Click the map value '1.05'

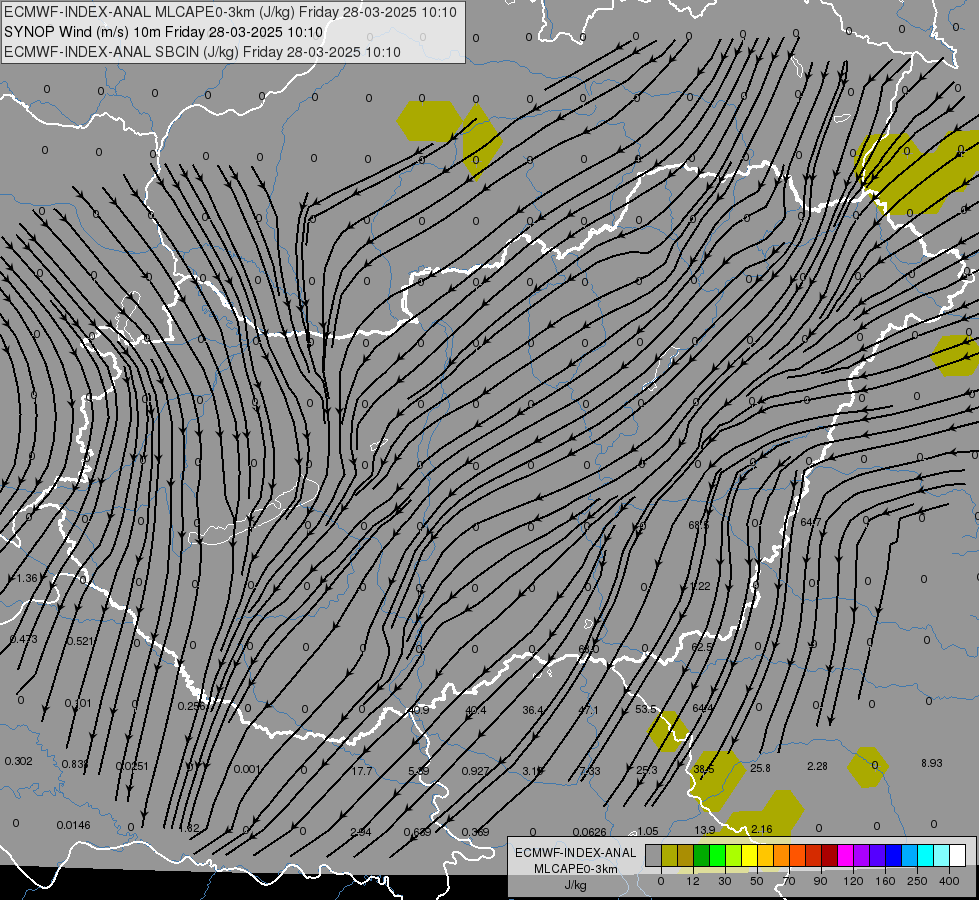[x=647, y=831]
